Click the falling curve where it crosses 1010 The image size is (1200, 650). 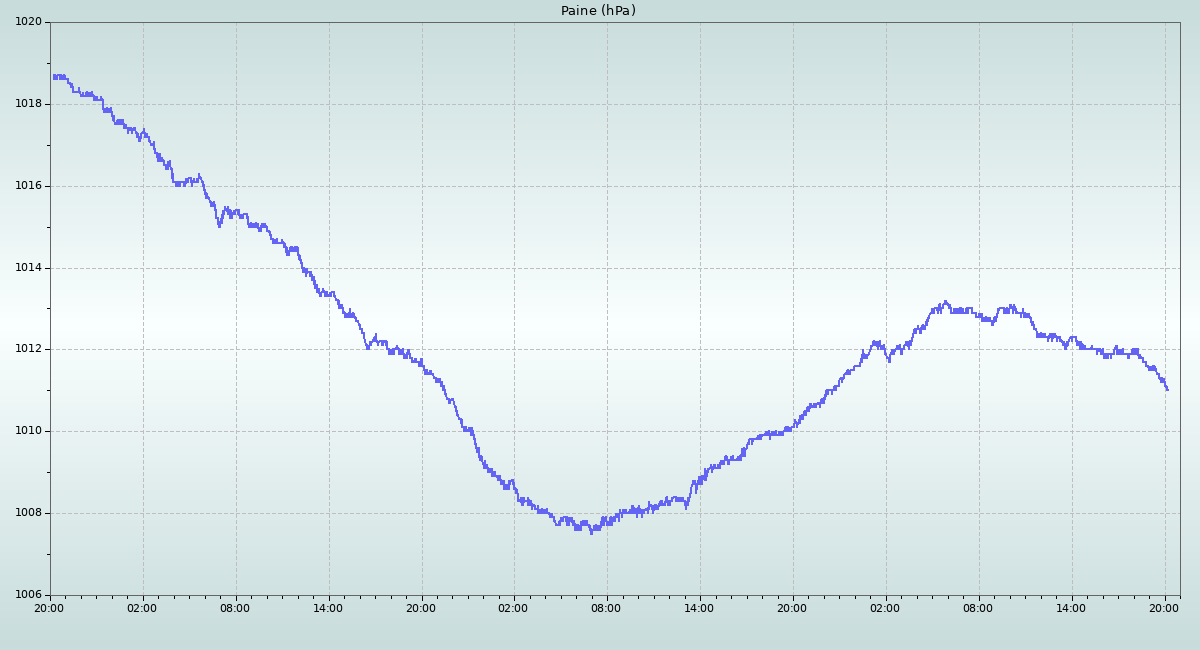467,430
